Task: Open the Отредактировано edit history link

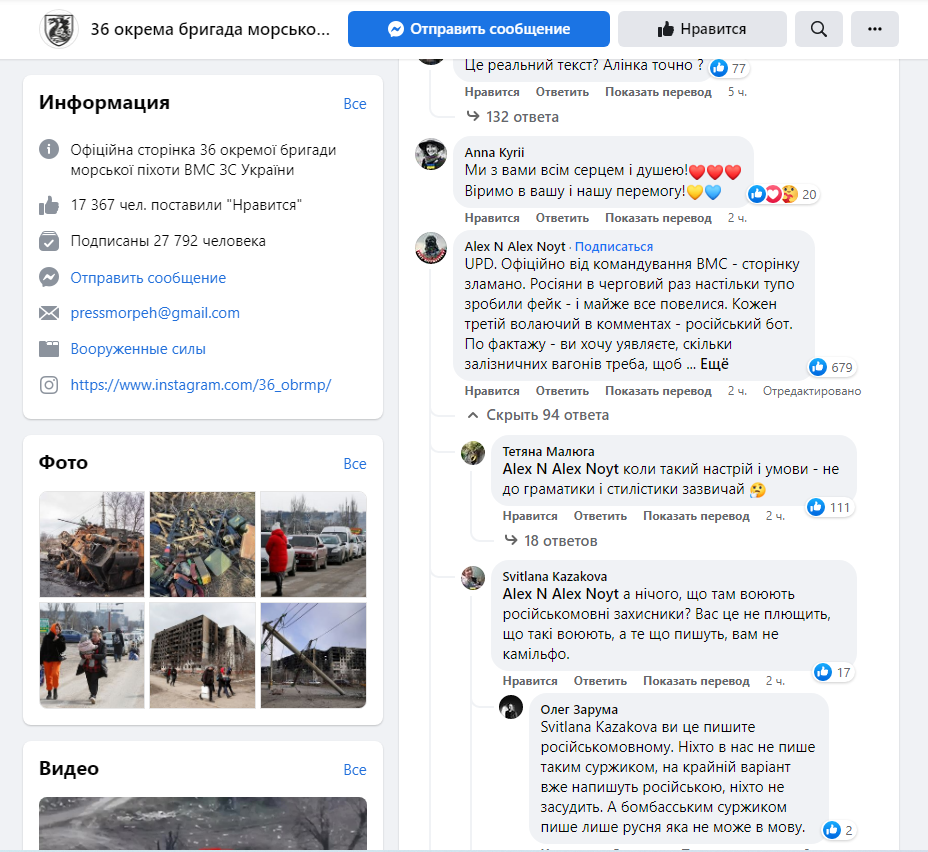Action: 811,391
